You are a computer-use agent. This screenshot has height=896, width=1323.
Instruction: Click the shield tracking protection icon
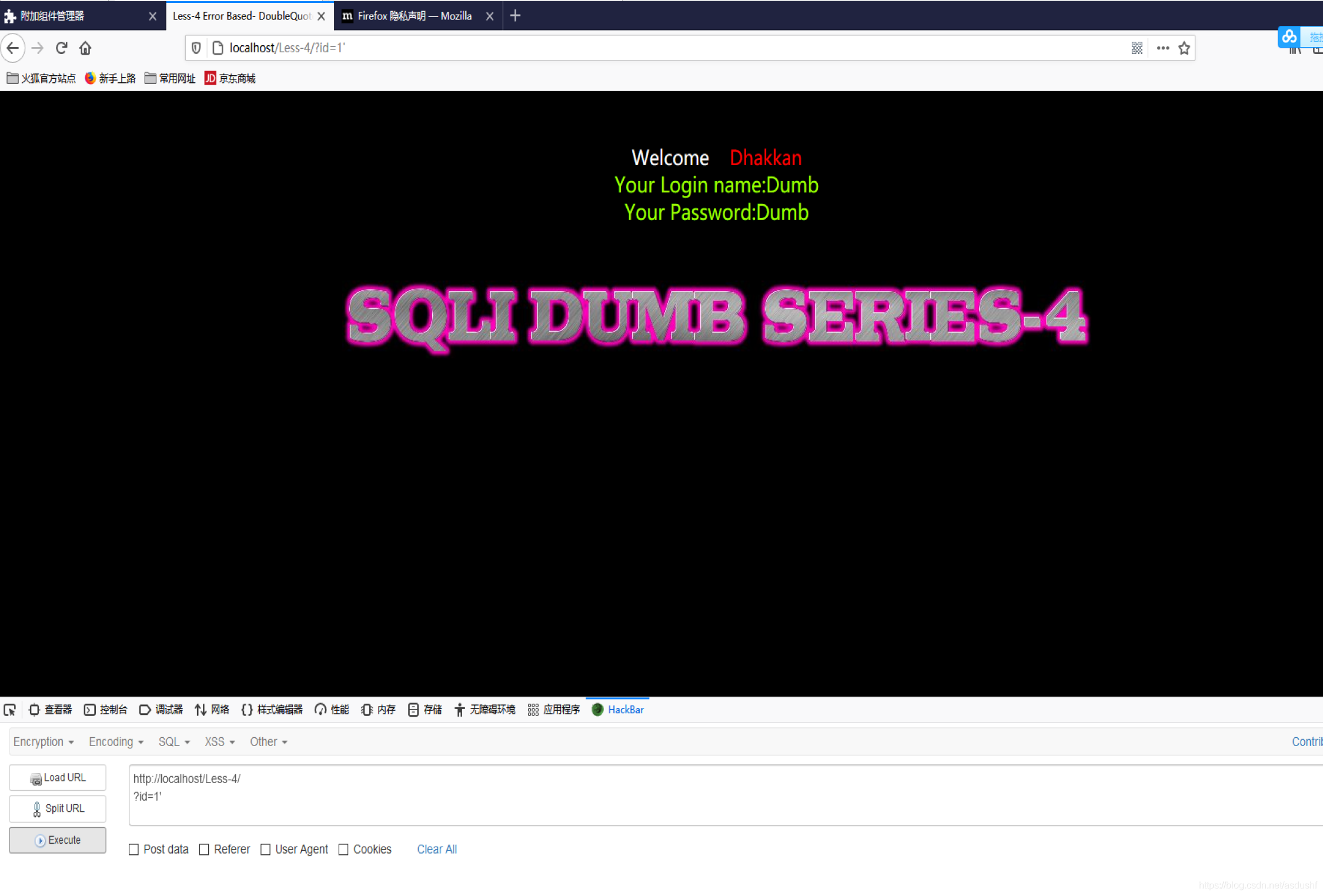pyautogui.click(x=196, y=48)
